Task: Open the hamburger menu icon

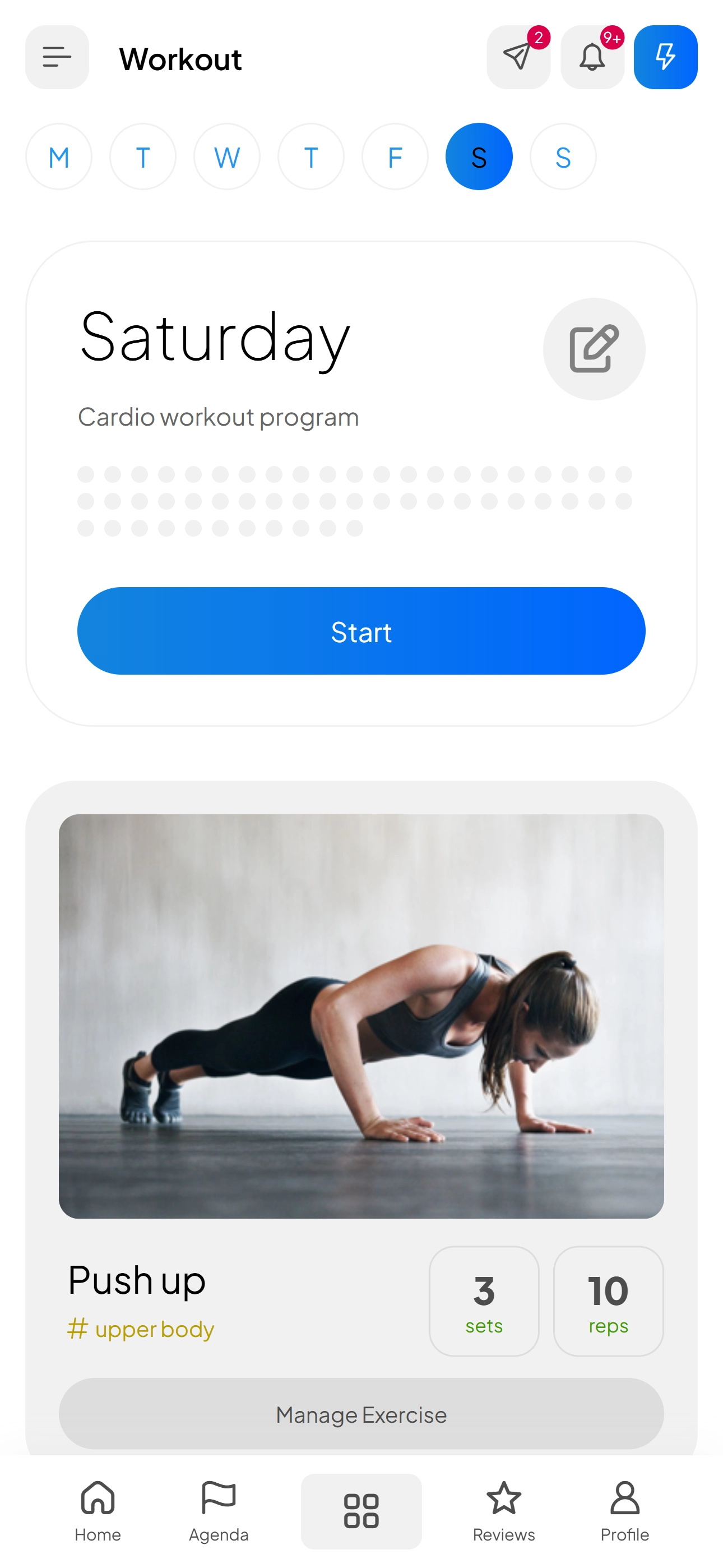Action: click(x=57, y=57)
